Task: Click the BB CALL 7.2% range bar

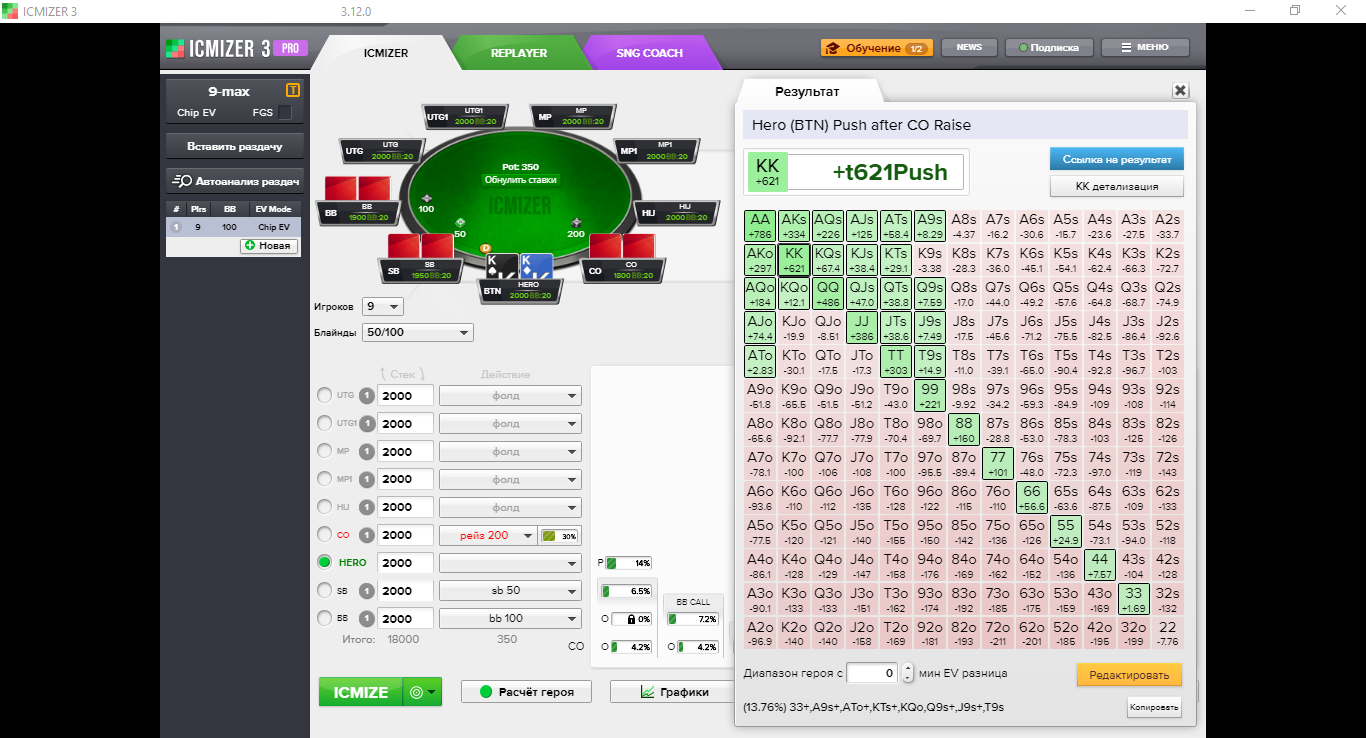Action: click(x=694, y=619)
